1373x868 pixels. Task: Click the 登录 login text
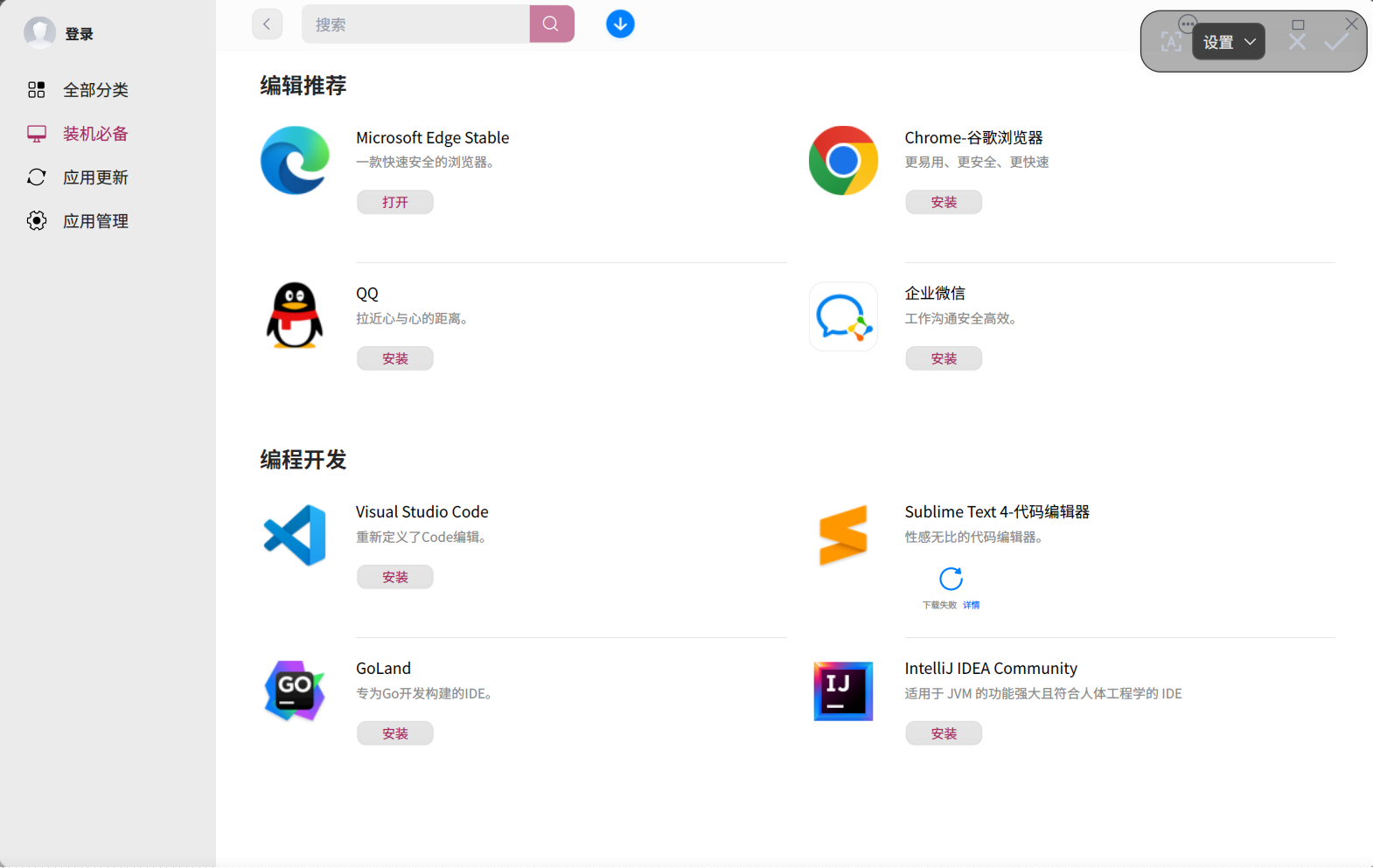click(x=79, y=34)
